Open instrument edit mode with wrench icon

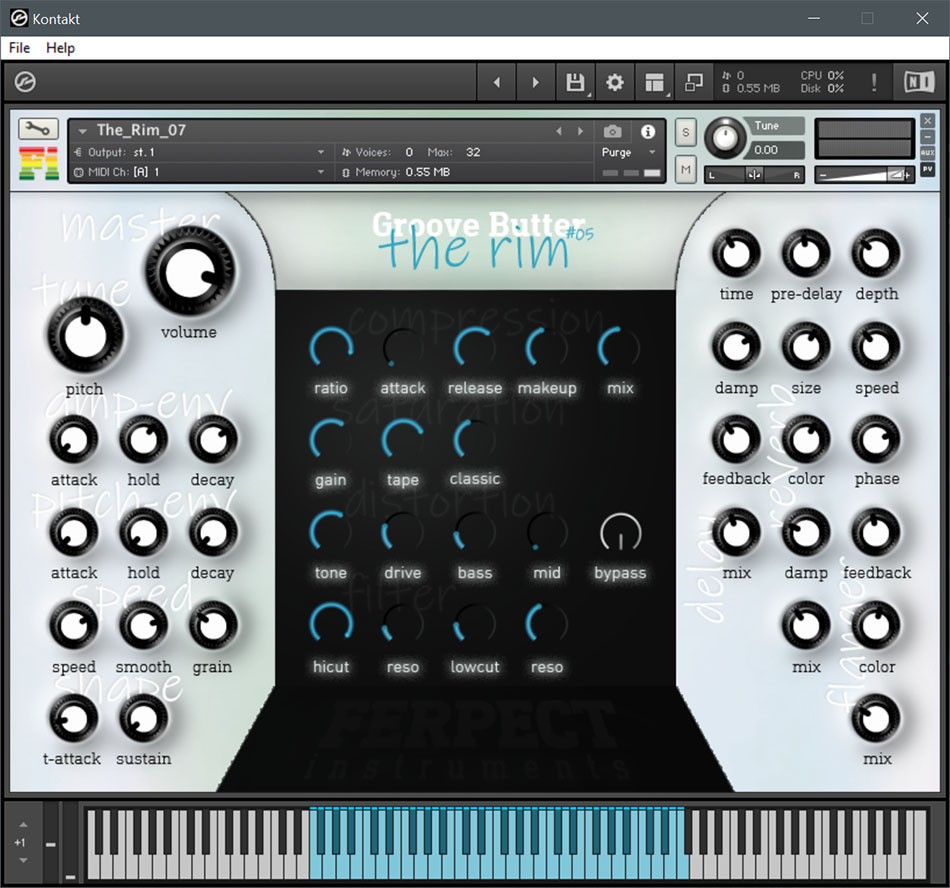coord(38,129)
